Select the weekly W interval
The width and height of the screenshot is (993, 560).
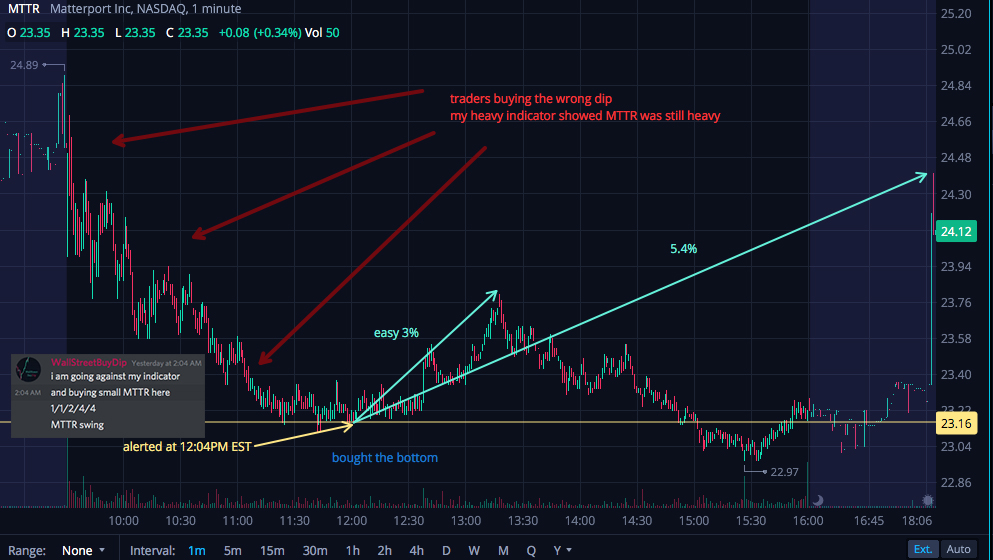pyautogui.click(x=474, y=550)
